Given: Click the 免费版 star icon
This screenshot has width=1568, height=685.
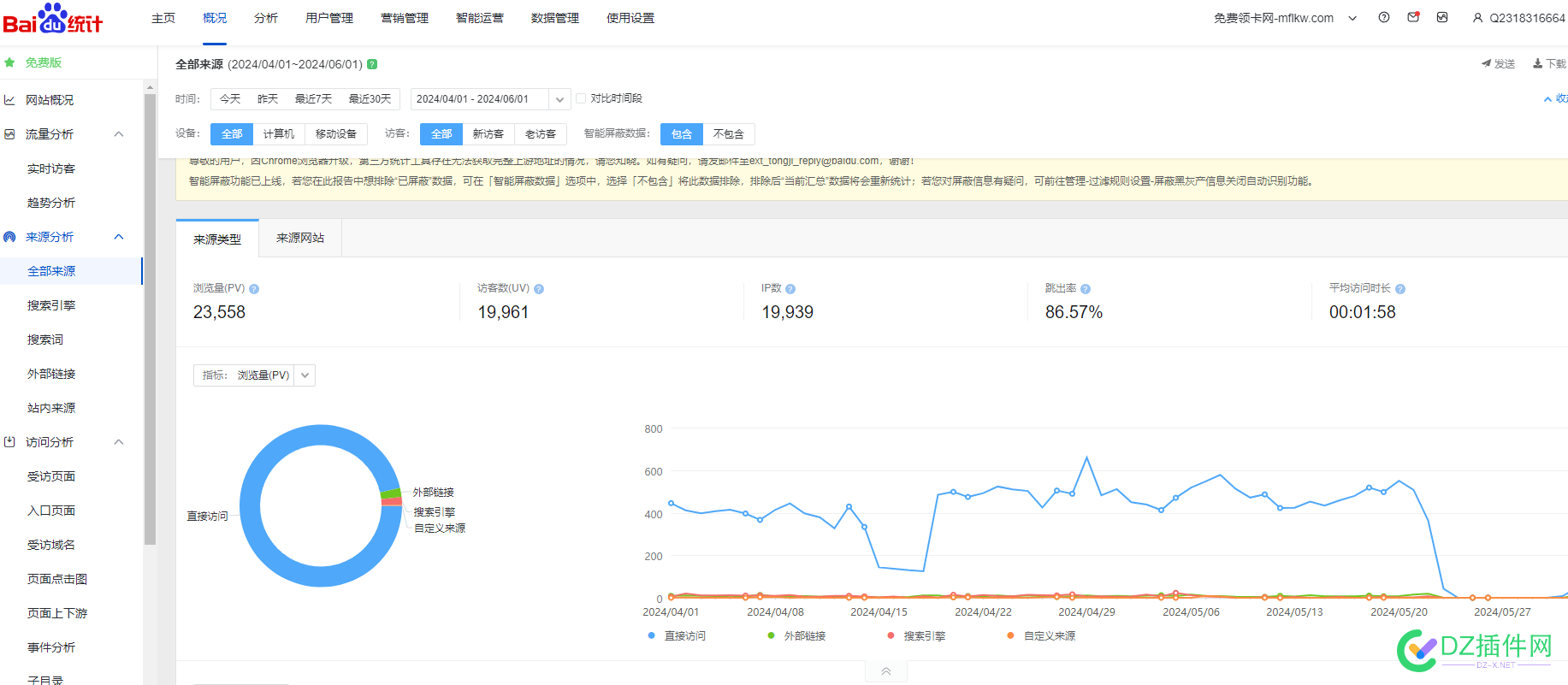Looking at the screenshot, I should [x=9, y=62].
